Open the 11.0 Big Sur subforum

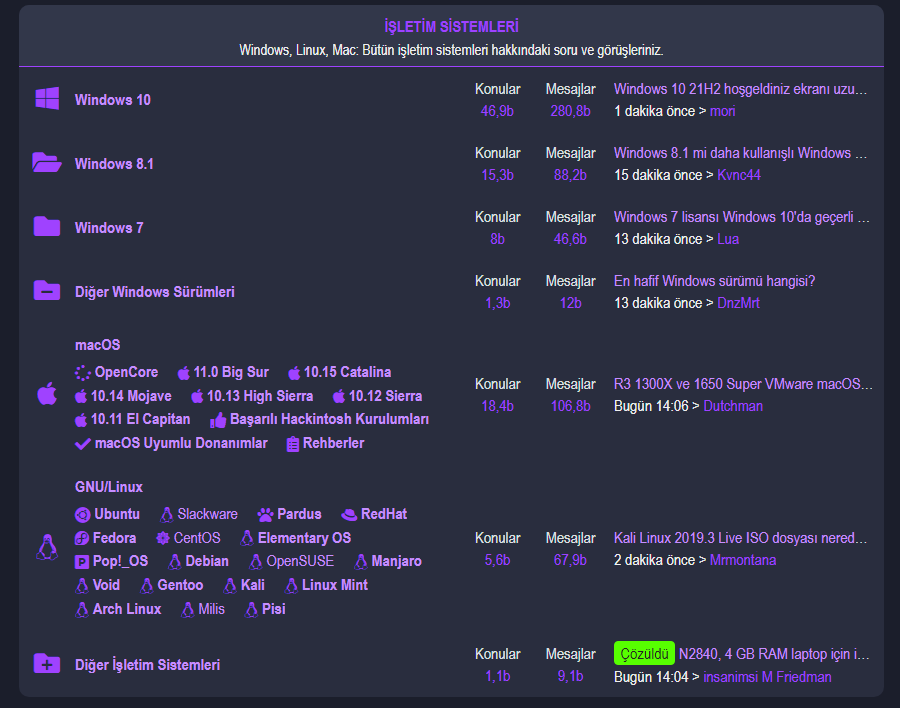(231, 372)
